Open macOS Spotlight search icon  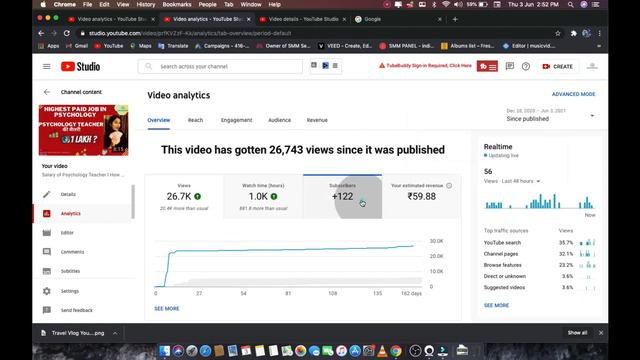[x=571, y=4]
